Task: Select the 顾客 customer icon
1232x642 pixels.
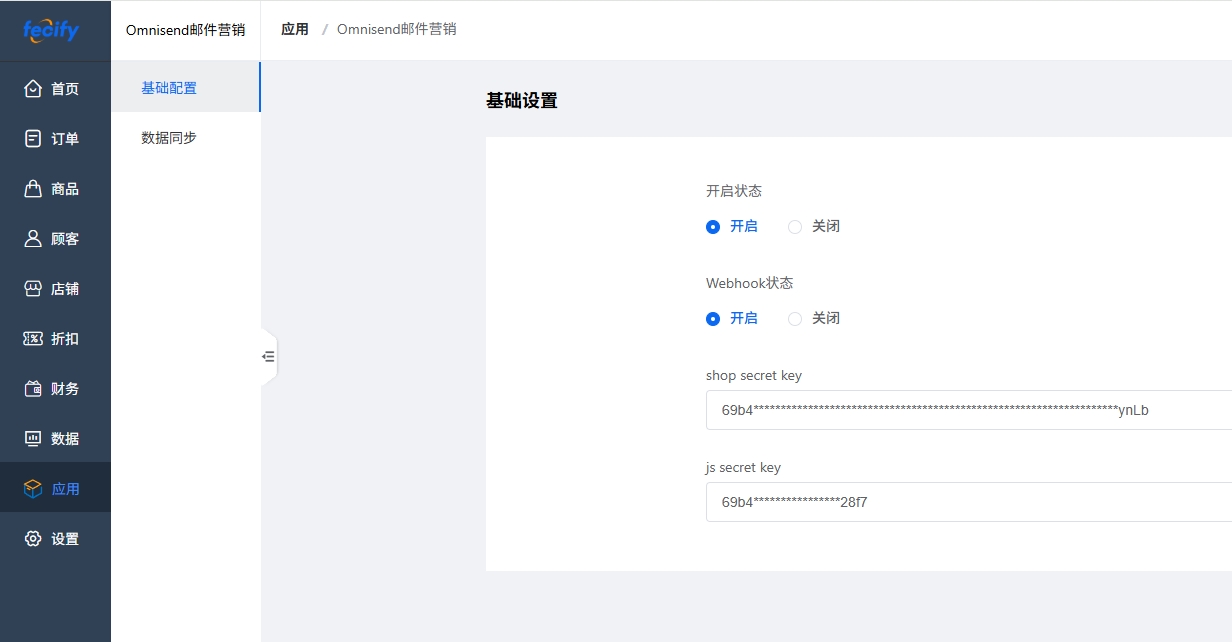Action: coord(33,239)
